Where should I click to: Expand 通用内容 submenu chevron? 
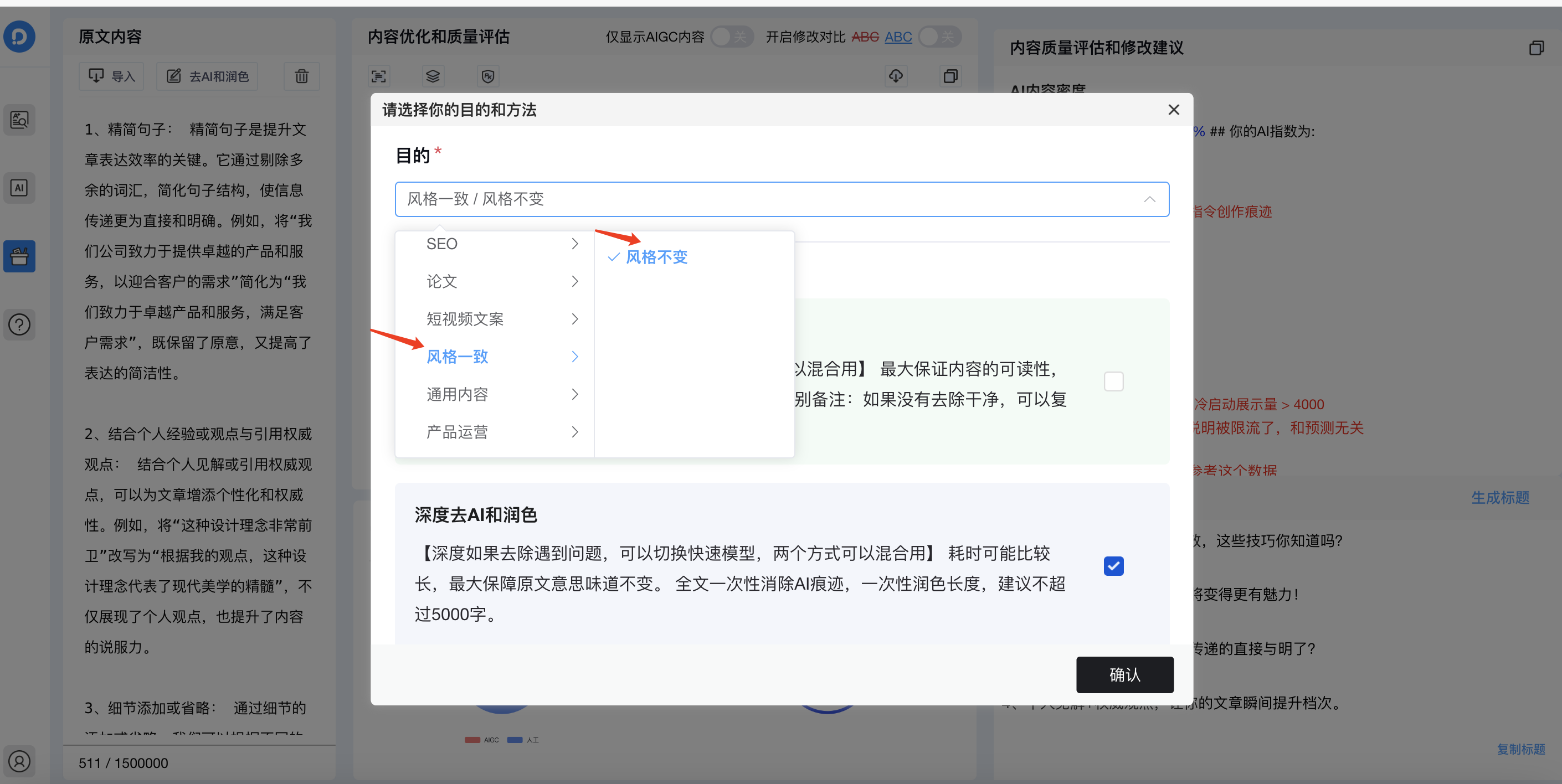575,394
